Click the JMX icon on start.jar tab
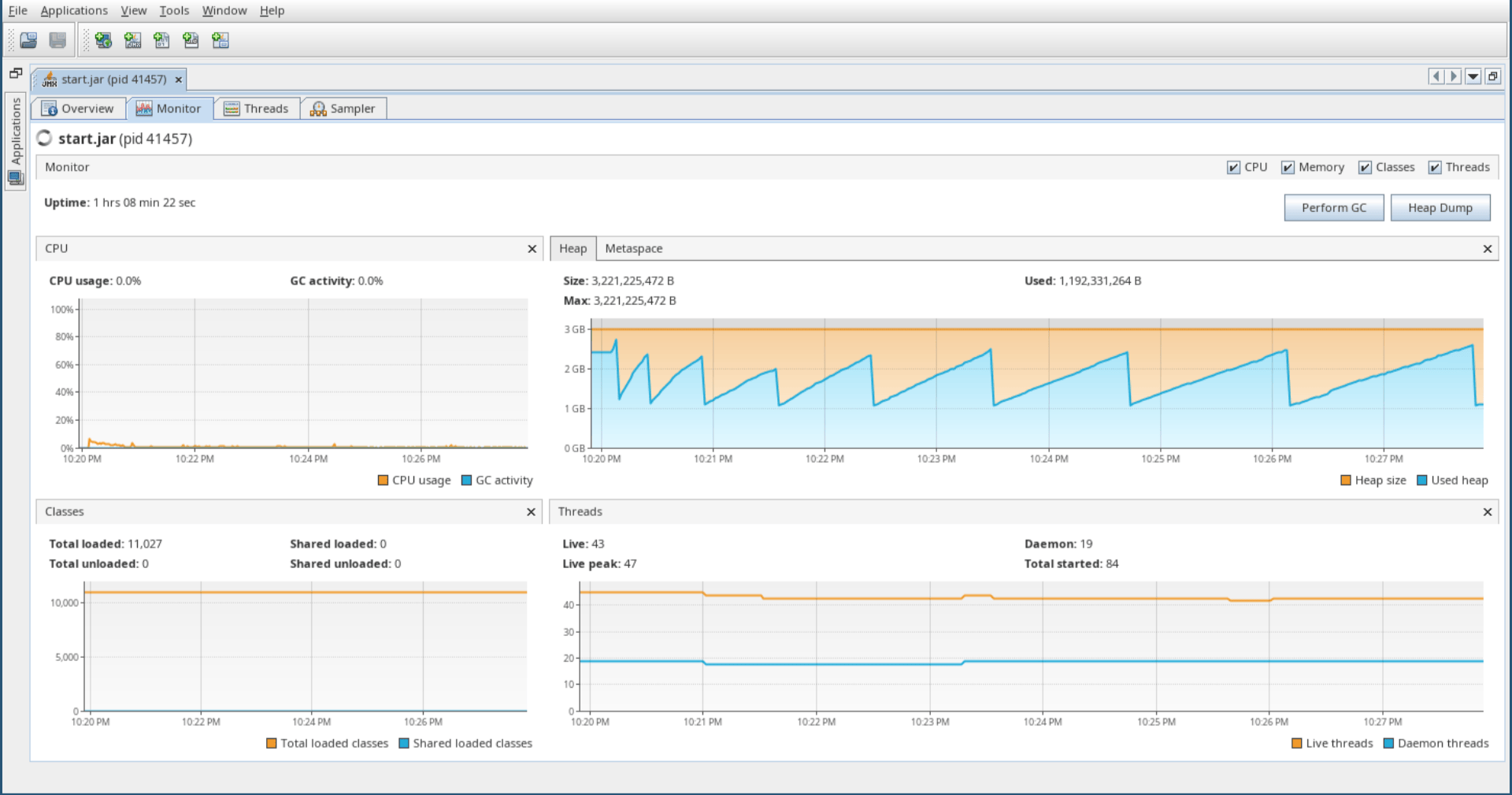Viewport: 1512px width, 795px height. (x=50, y=80)
